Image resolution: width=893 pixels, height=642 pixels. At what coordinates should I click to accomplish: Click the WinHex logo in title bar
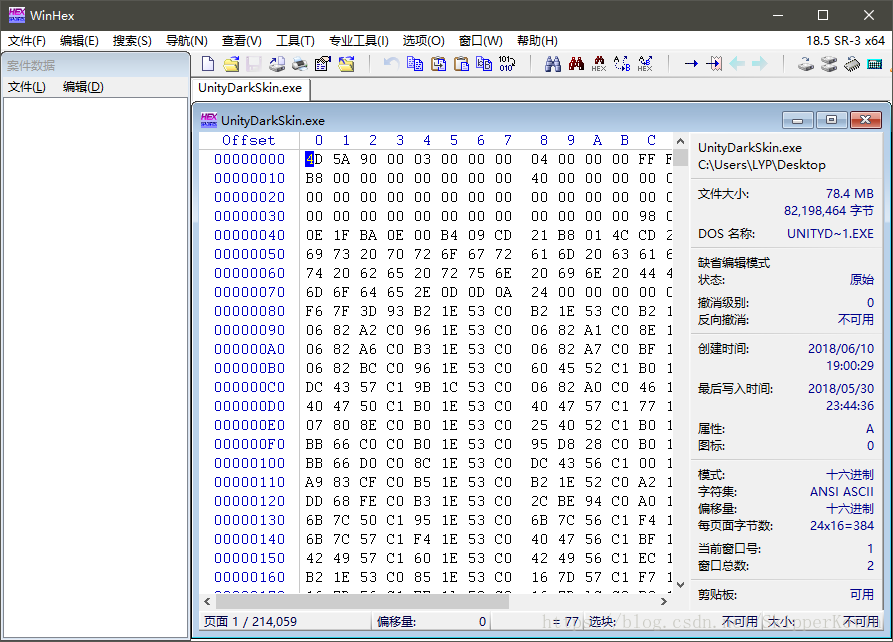(17, 15)
